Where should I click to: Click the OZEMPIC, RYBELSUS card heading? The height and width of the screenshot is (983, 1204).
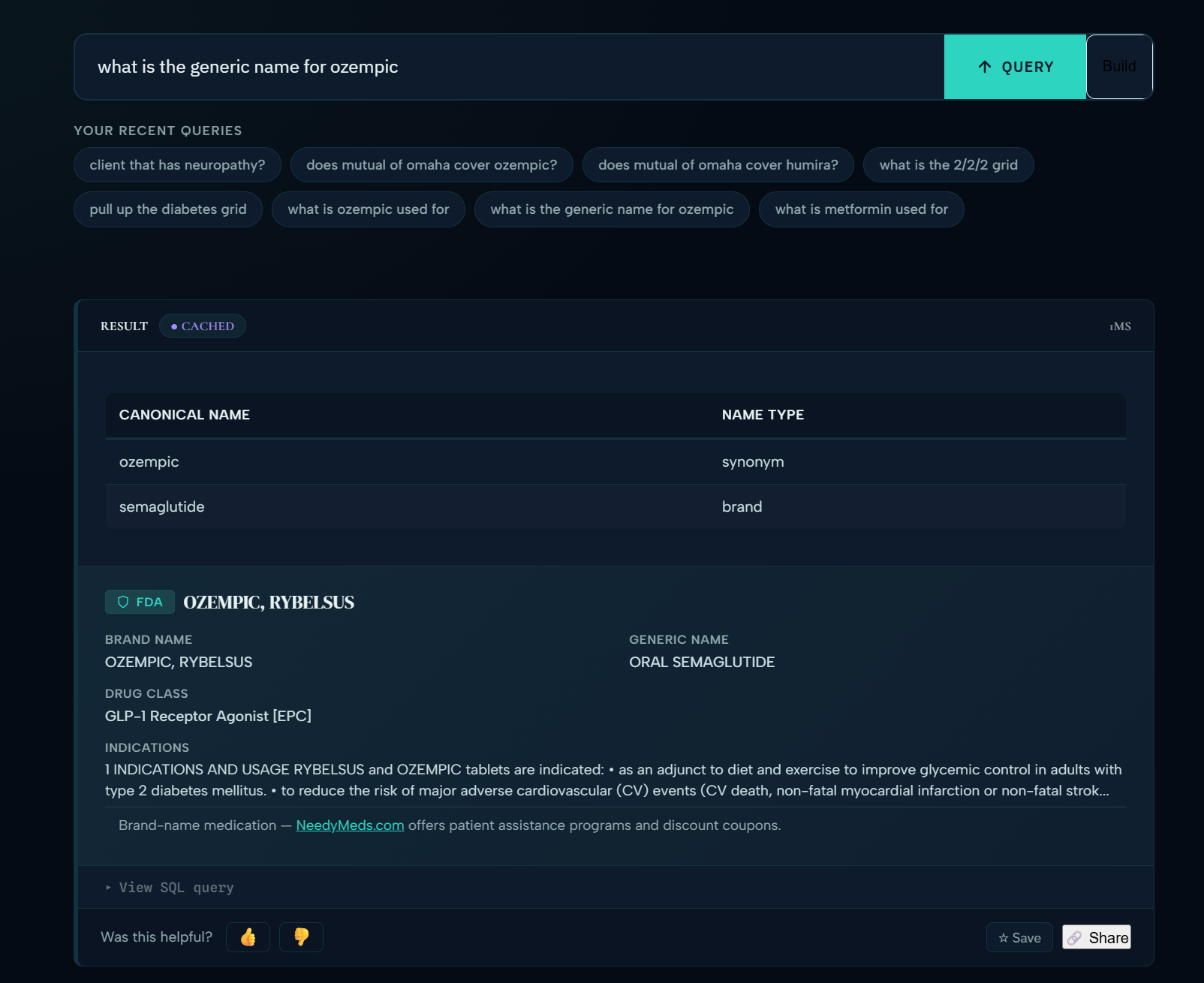pos(269,603)
